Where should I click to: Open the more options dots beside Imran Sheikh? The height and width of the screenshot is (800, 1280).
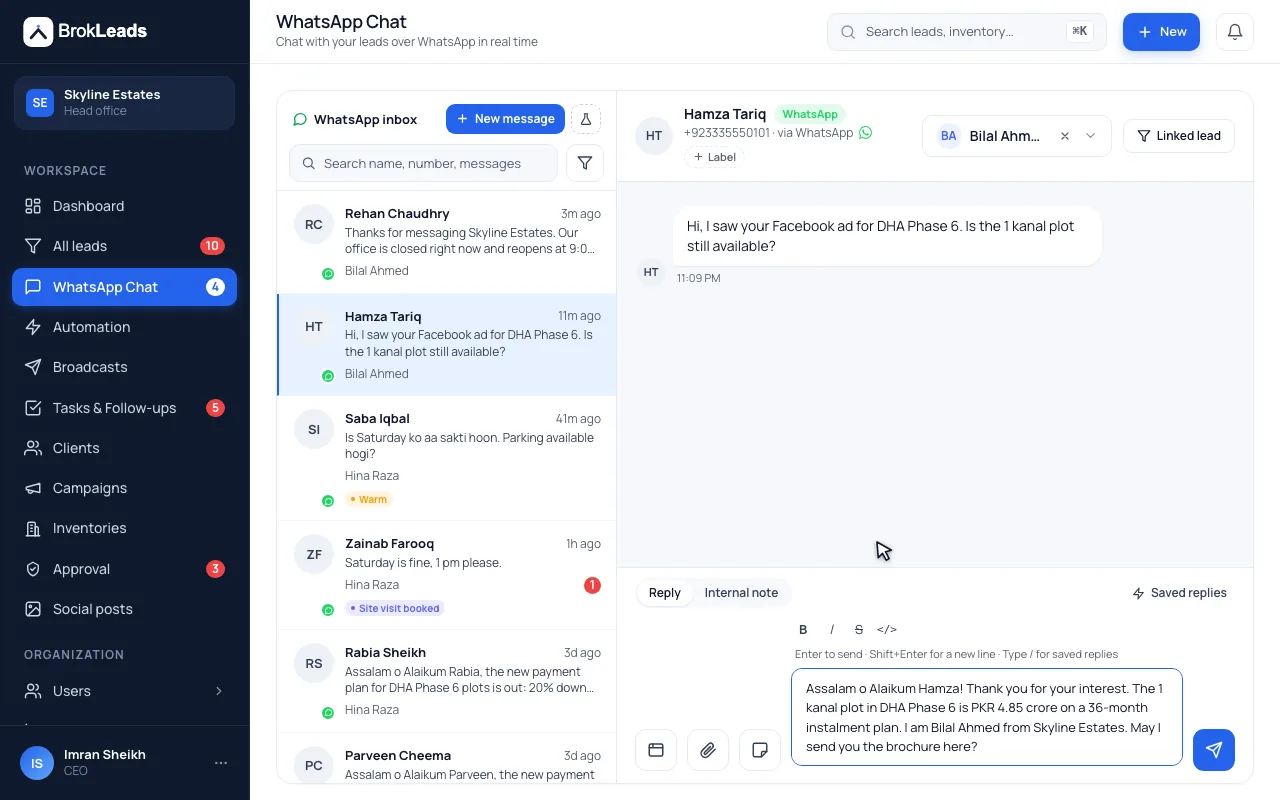(221, 763)
